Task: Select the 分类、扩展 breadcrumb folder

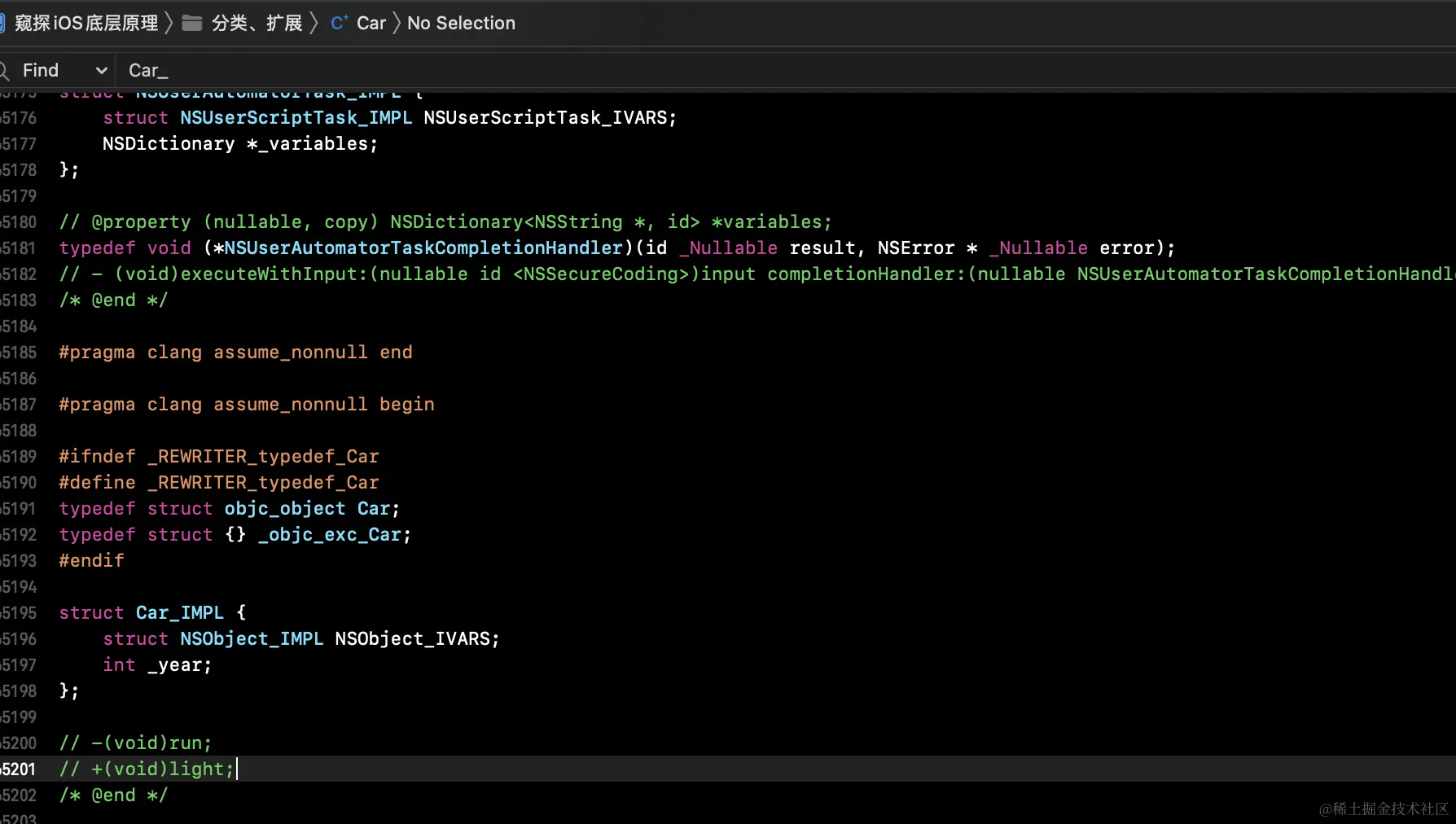Action: click(257, 23)
